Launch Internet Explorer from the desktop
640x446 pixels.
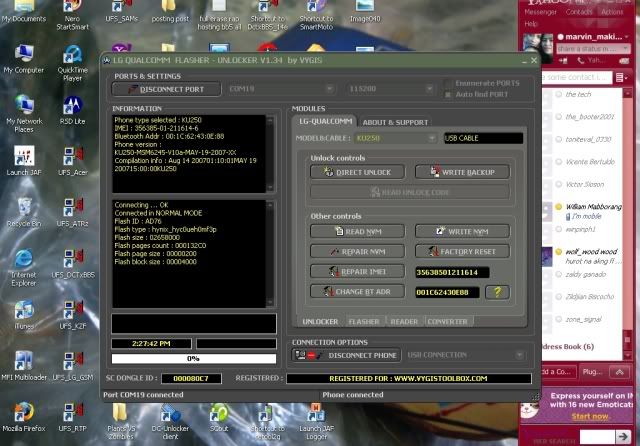tap(24, 267)
